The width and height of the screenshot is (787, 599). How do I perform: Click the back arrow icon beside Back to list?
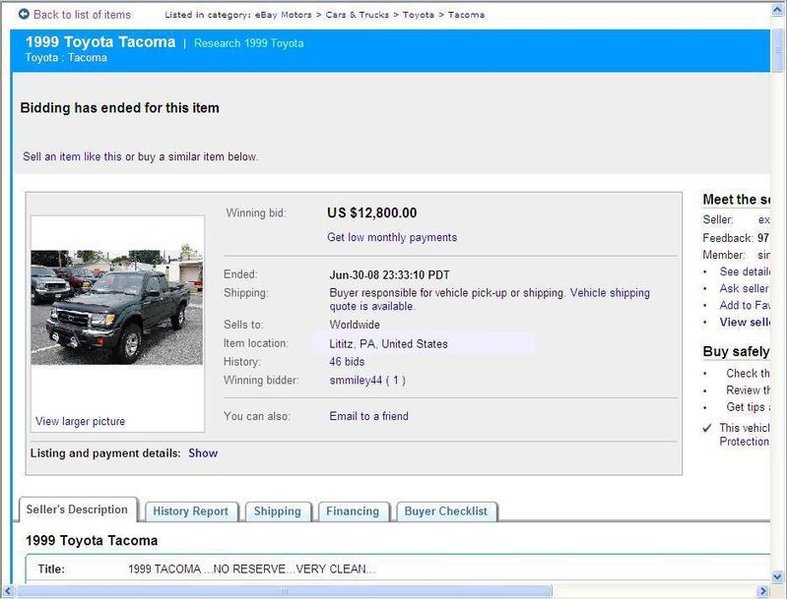pyautogui.click(x=24, y=14)
